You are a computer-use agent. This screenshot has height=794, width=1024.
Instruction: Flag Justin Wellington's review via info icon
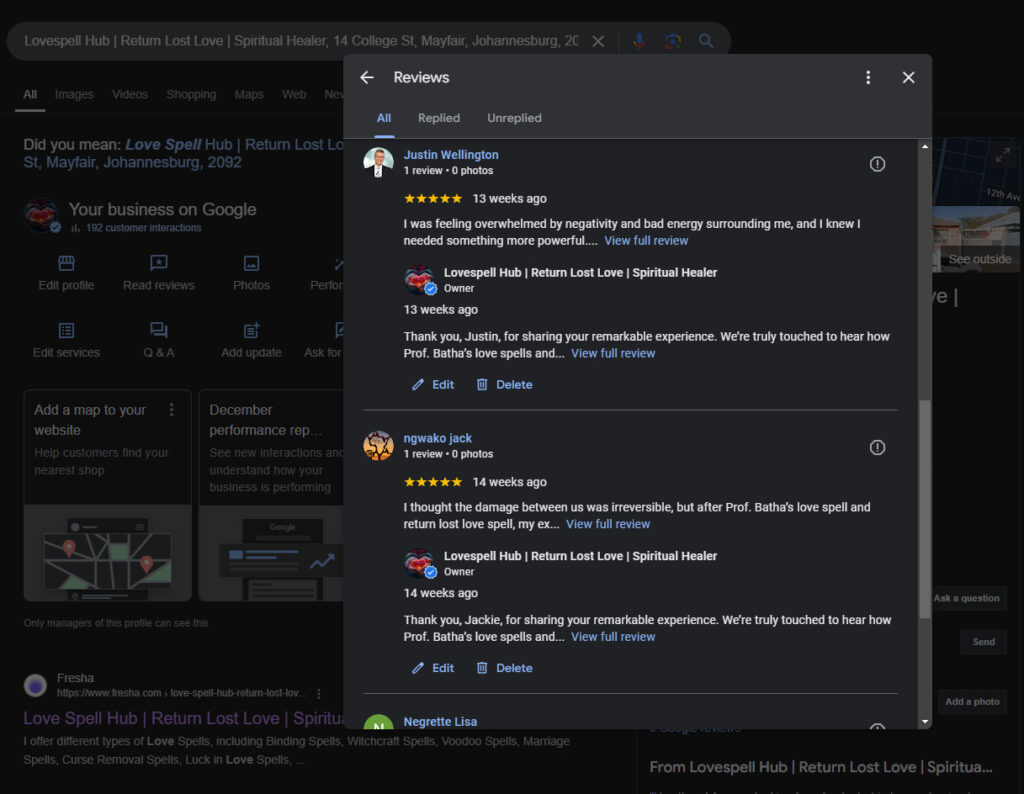(x=877, y=164)
